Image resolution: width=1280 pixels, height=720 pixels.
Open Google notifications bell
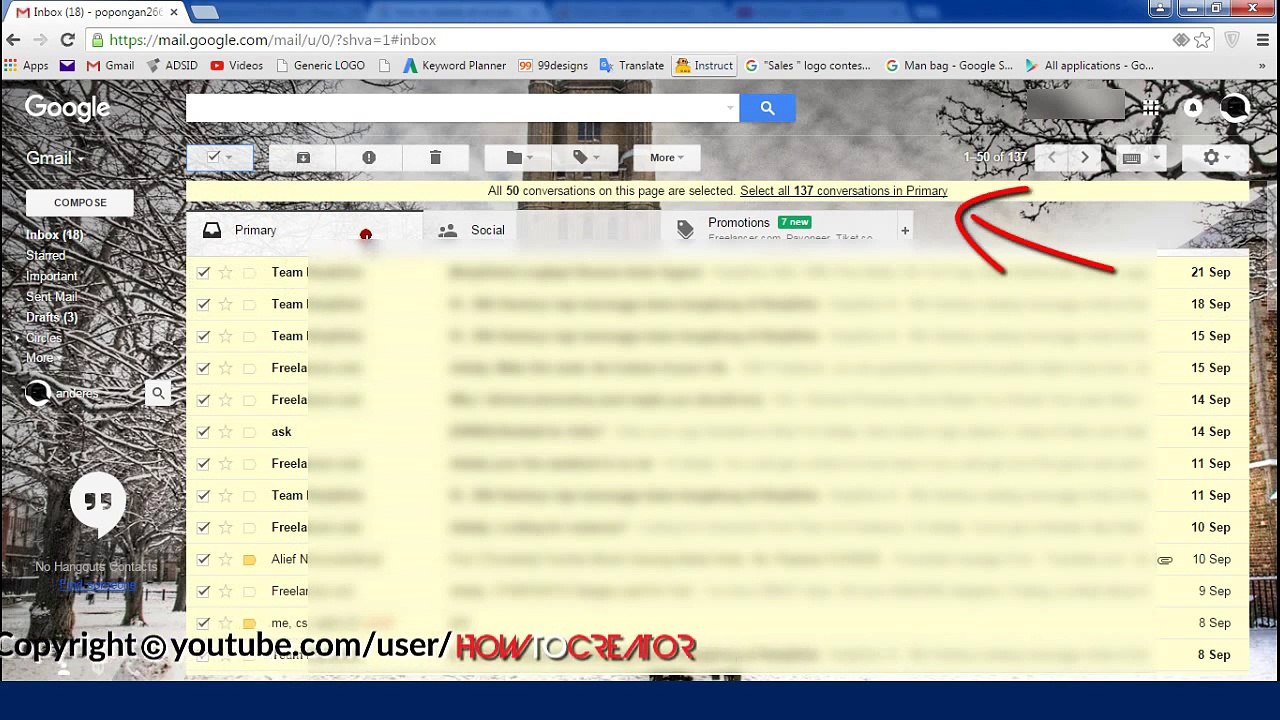tap(1193, 108)
